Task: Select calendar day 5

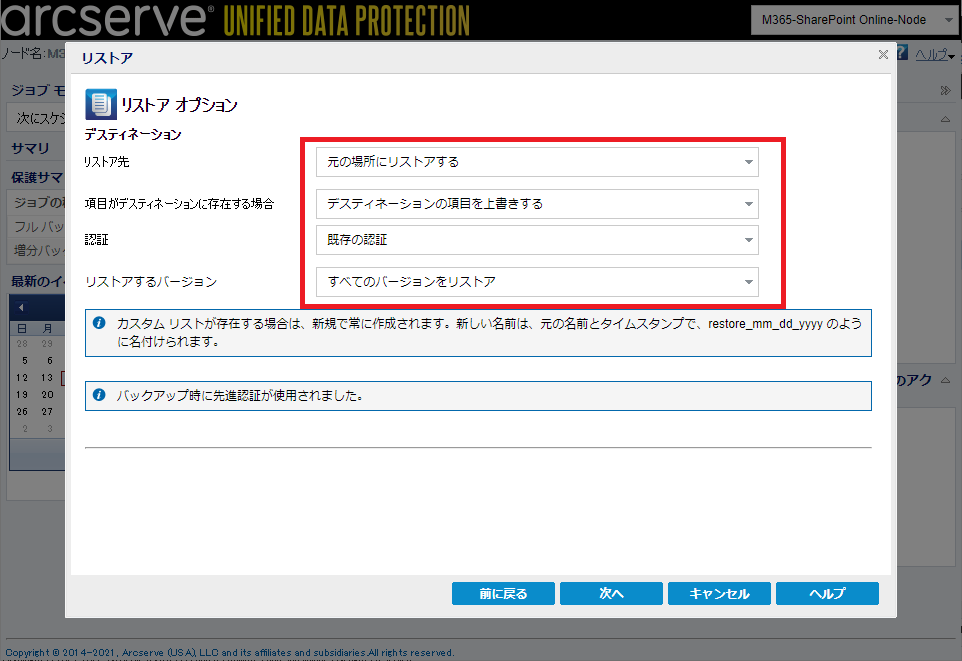Action: pos(25,360)
